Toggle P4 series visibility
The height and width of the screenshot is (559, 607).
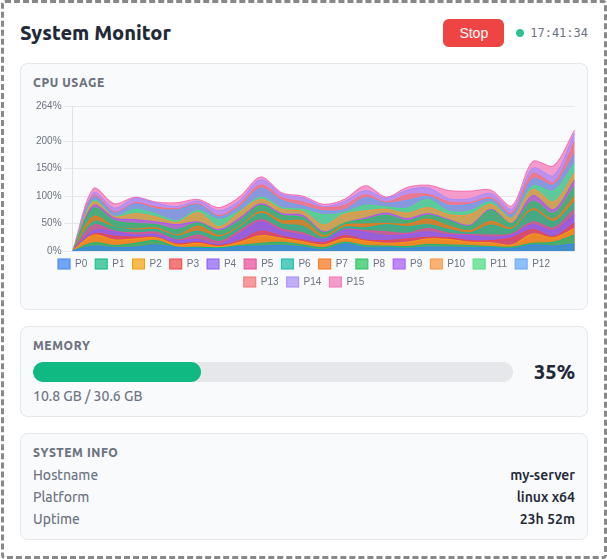(222, 263)
